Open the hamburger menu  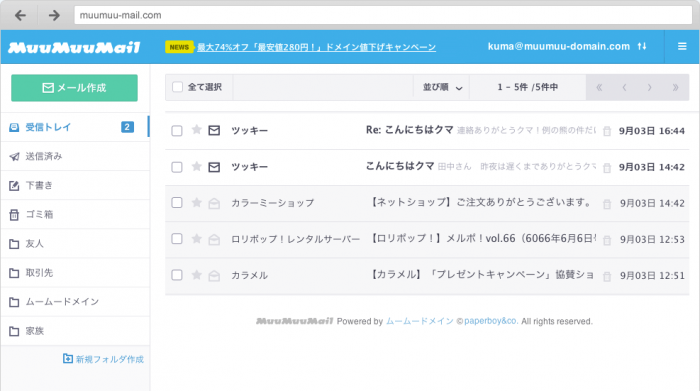coord(682,46)
